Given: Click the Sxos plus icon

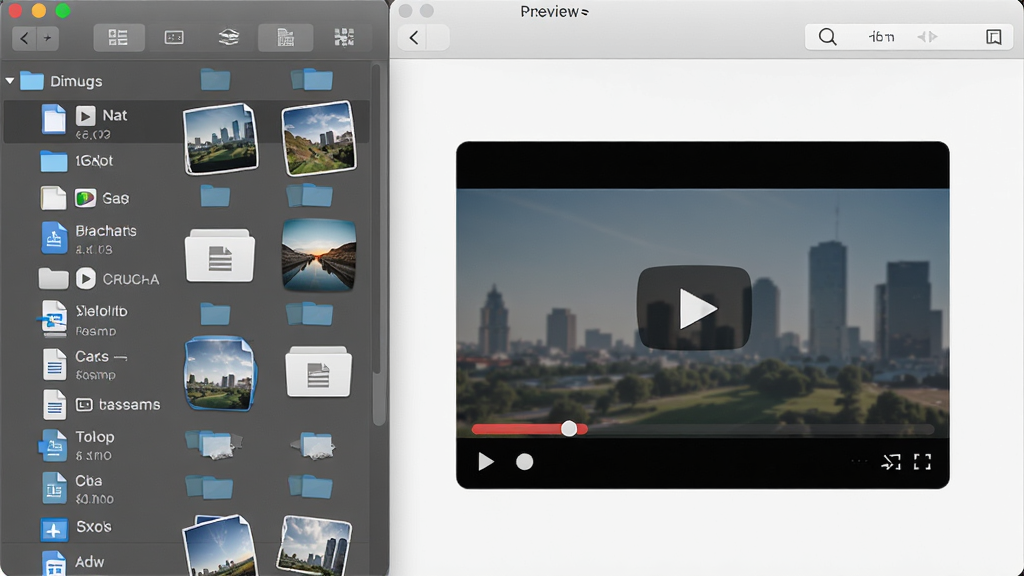Looking at the screenshot, I should point(54,530).
